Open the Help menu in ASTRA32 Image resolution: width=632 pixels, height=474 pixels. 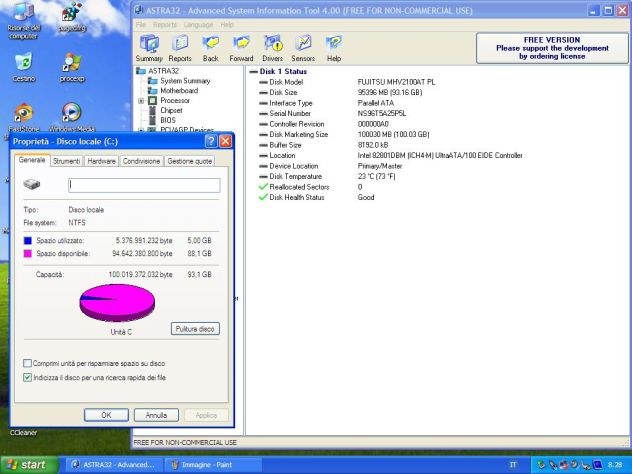[x=227, y=25]
